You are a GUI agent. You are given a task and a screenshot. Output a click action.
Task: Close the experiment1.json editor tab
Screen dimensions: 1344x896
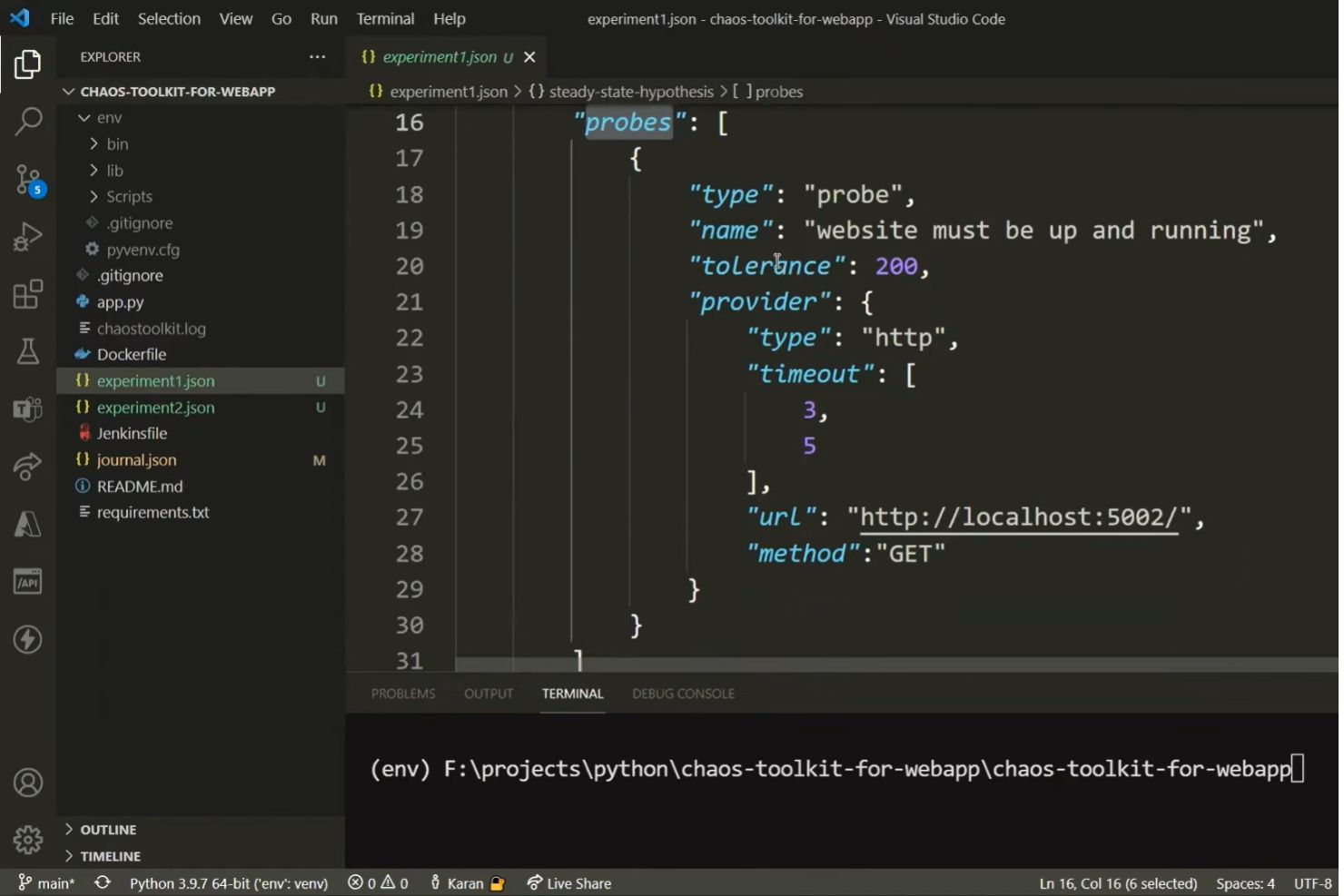529,57
